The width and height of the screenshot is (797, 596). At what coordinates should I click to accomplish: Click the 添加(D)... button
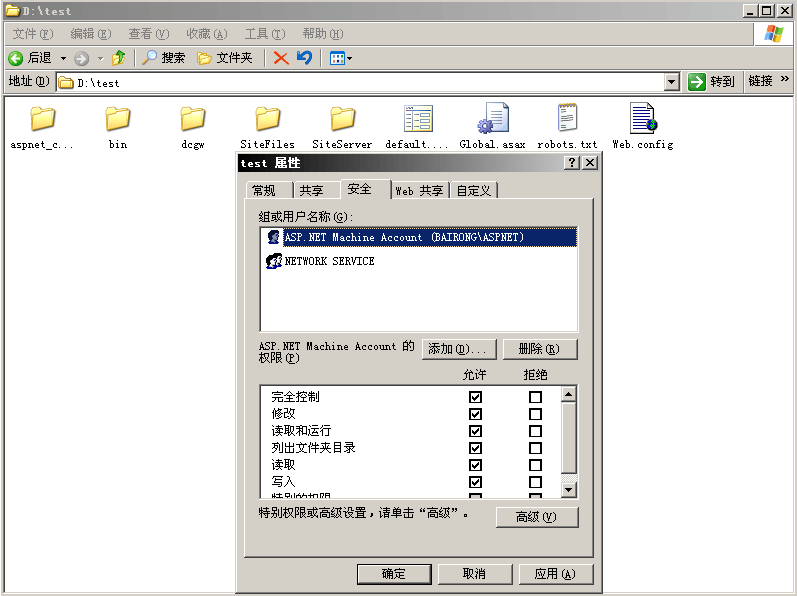coord(459,349)
